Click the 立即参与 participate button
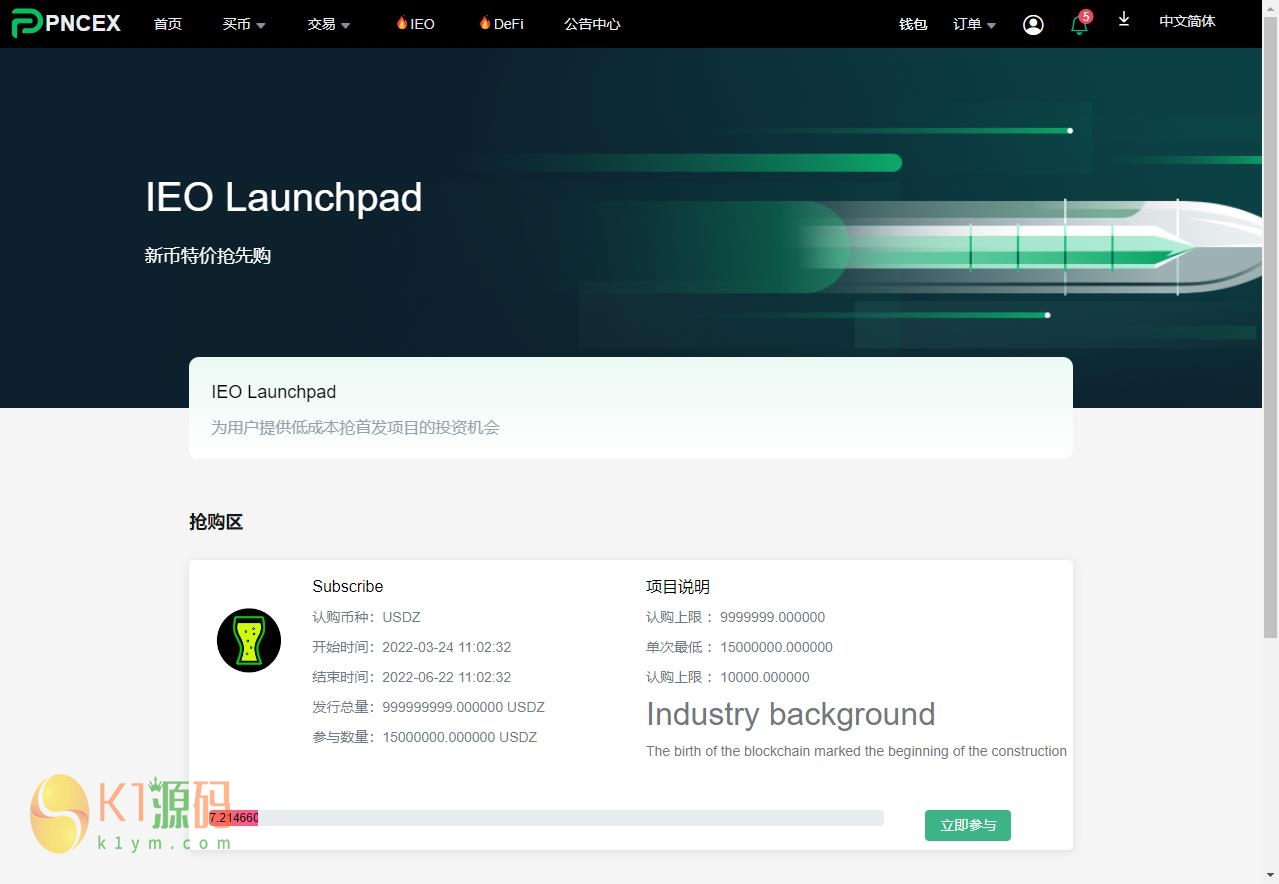 pos(967,825)
